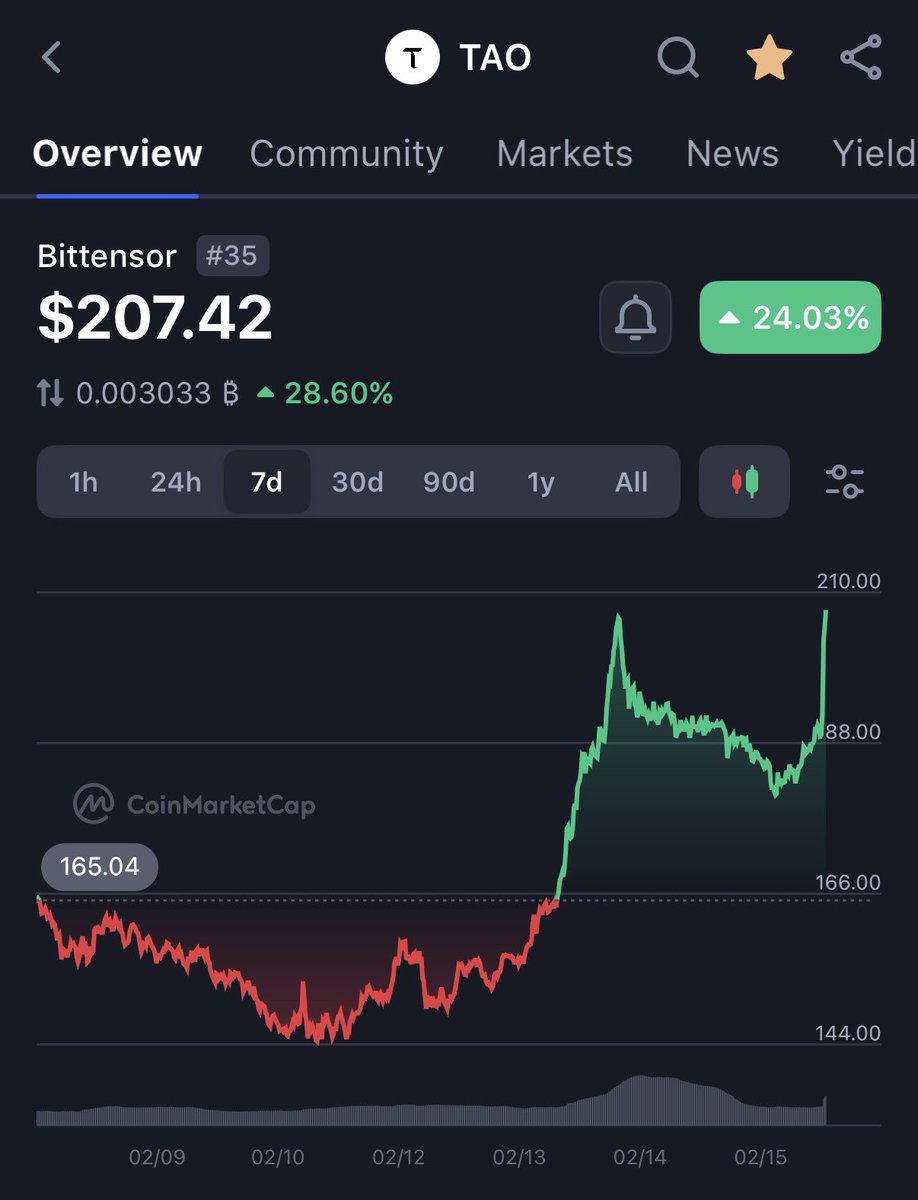918x1200 pixels.
Task: Select the 90d time range
Action: tap(448, 482)
